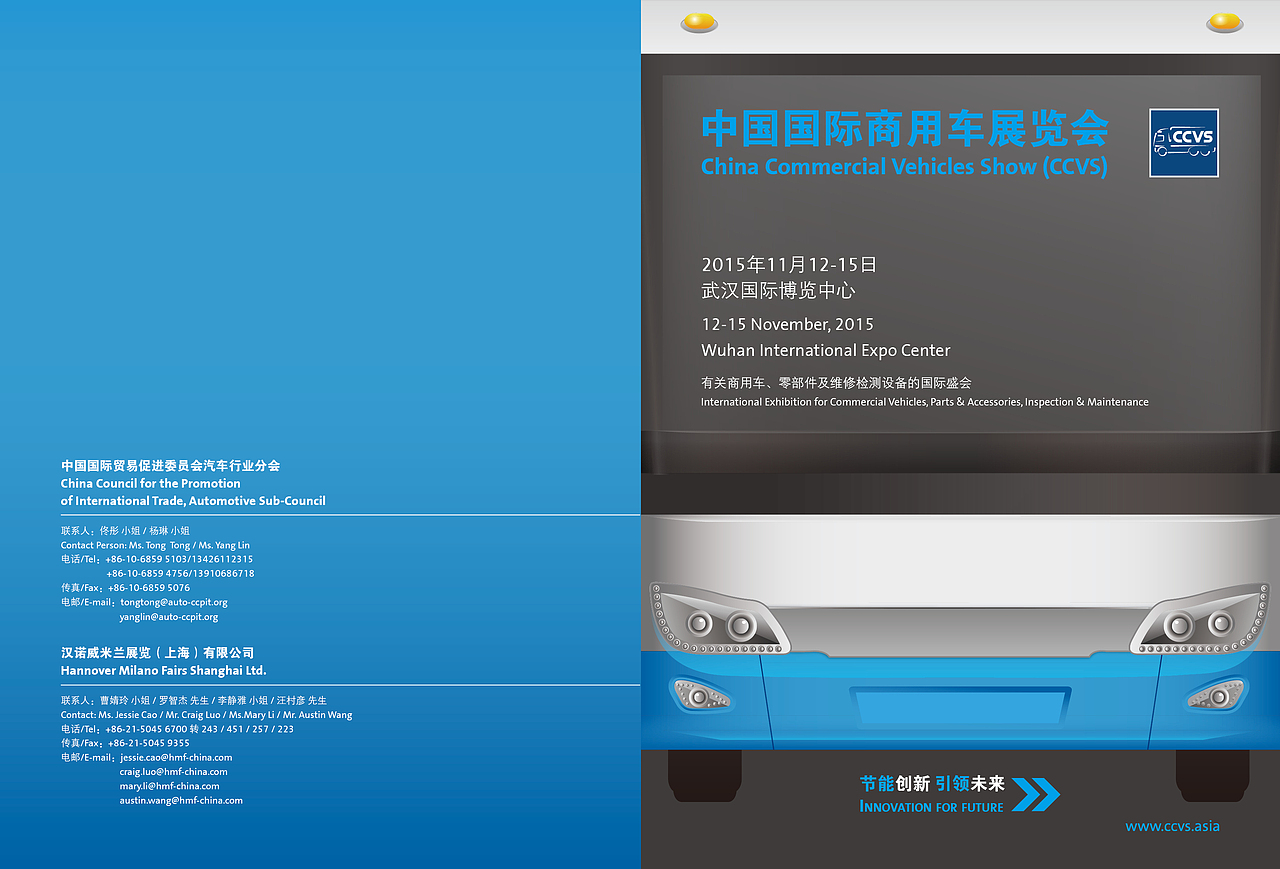Viewport: 1280px width, 869px height.
Task: Click the right lower fog lamp
Action: point(1217,694)
